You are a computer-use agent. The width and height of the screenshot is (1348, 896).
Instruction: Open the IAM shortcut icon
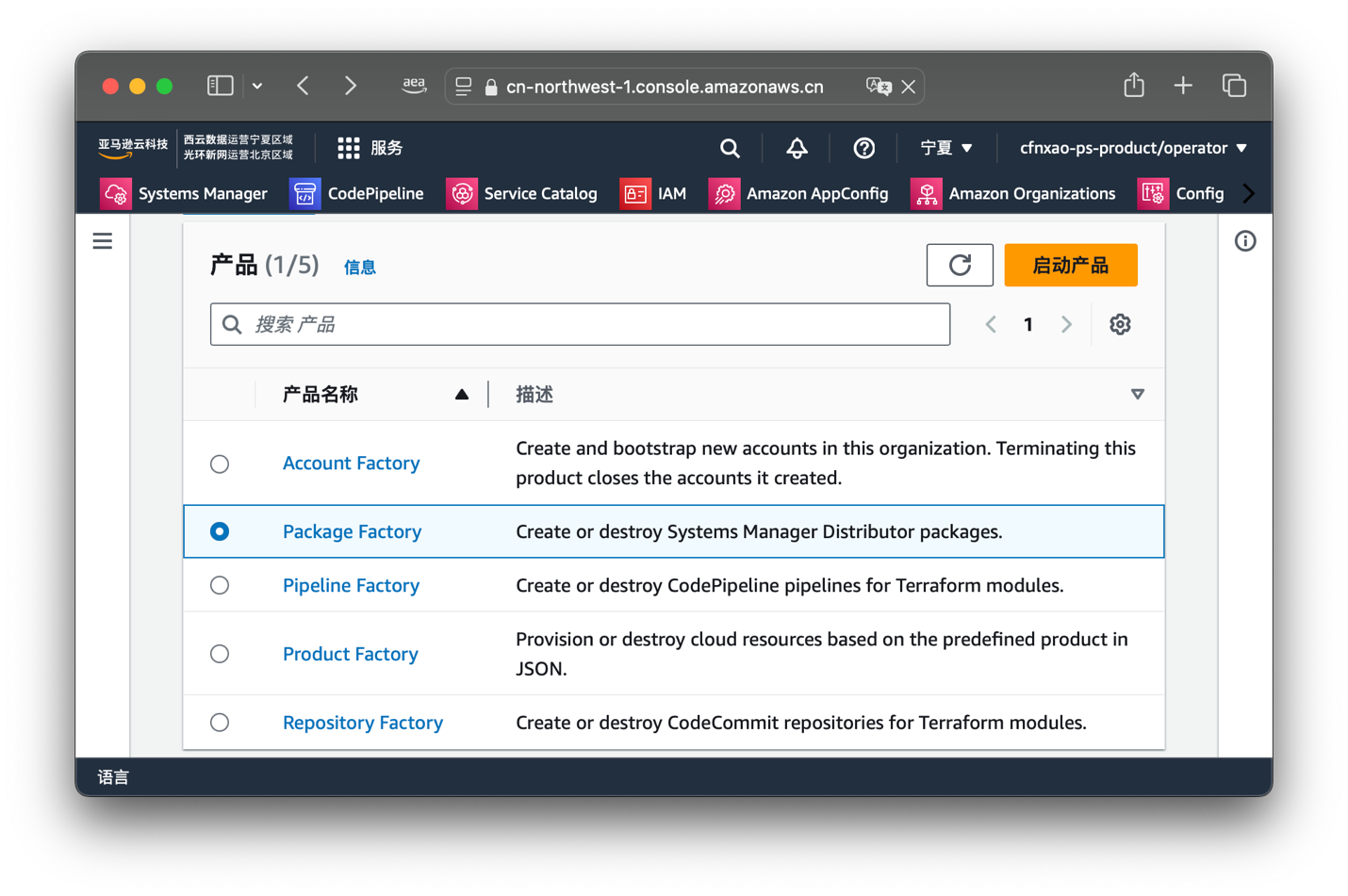(635, 194)
